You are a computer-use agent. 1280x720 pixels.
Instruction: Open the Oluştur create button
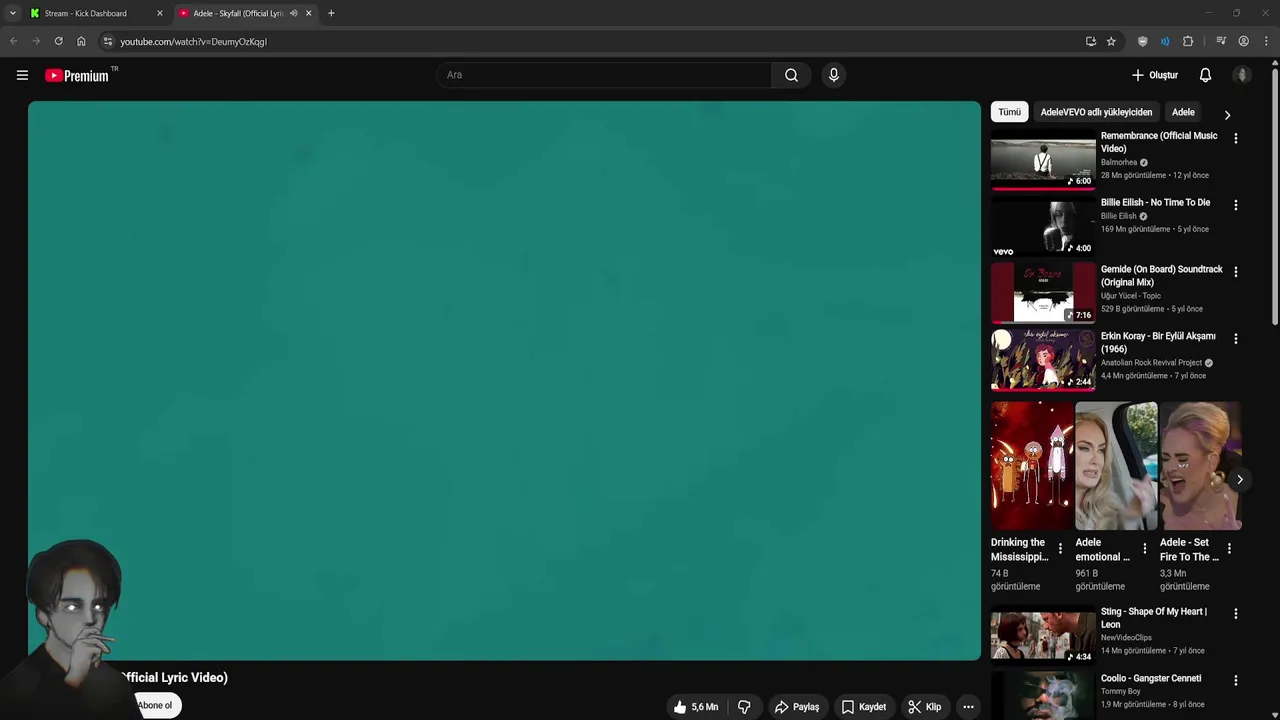pyautogui.click(x=1154, y=75)
